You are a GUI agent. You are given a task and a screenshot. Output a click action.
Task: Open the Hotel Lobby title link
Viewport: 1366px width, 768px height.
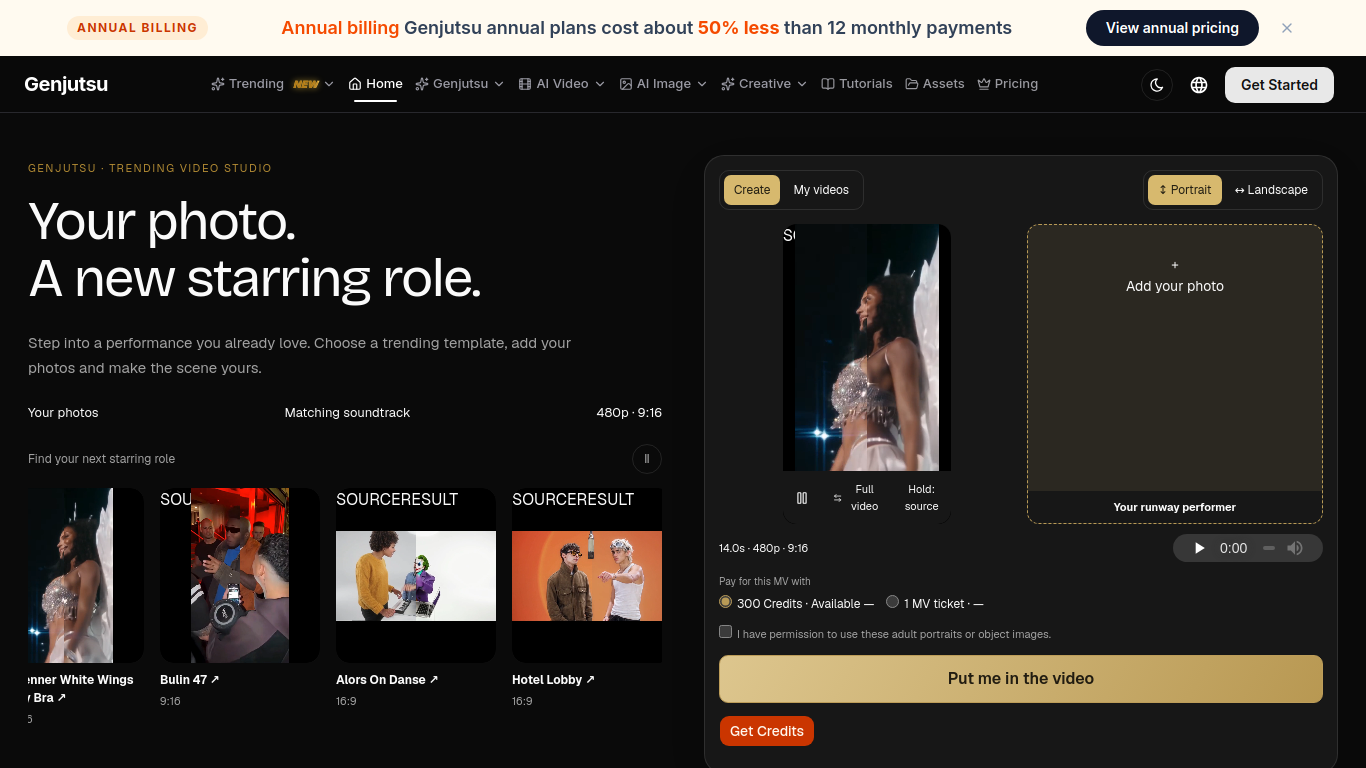click(x=553, y=680)
